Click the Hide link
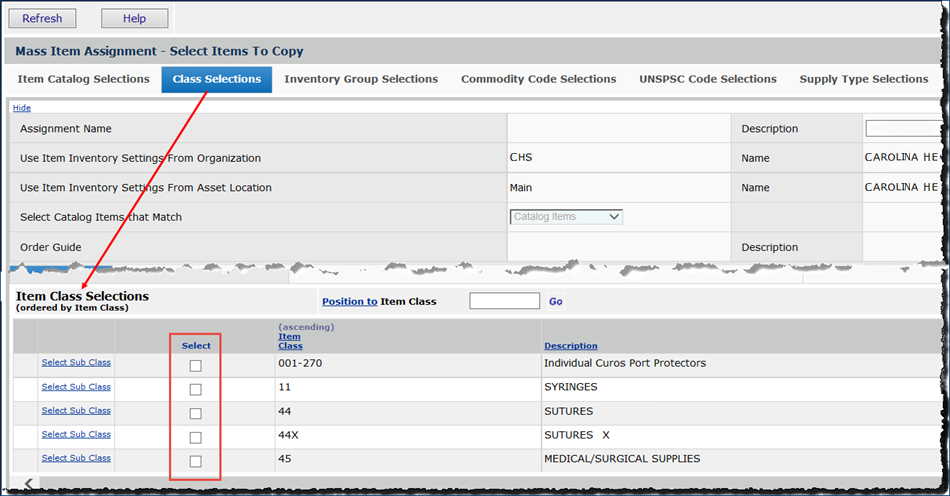Screen dimensions: 950x496 21,108
